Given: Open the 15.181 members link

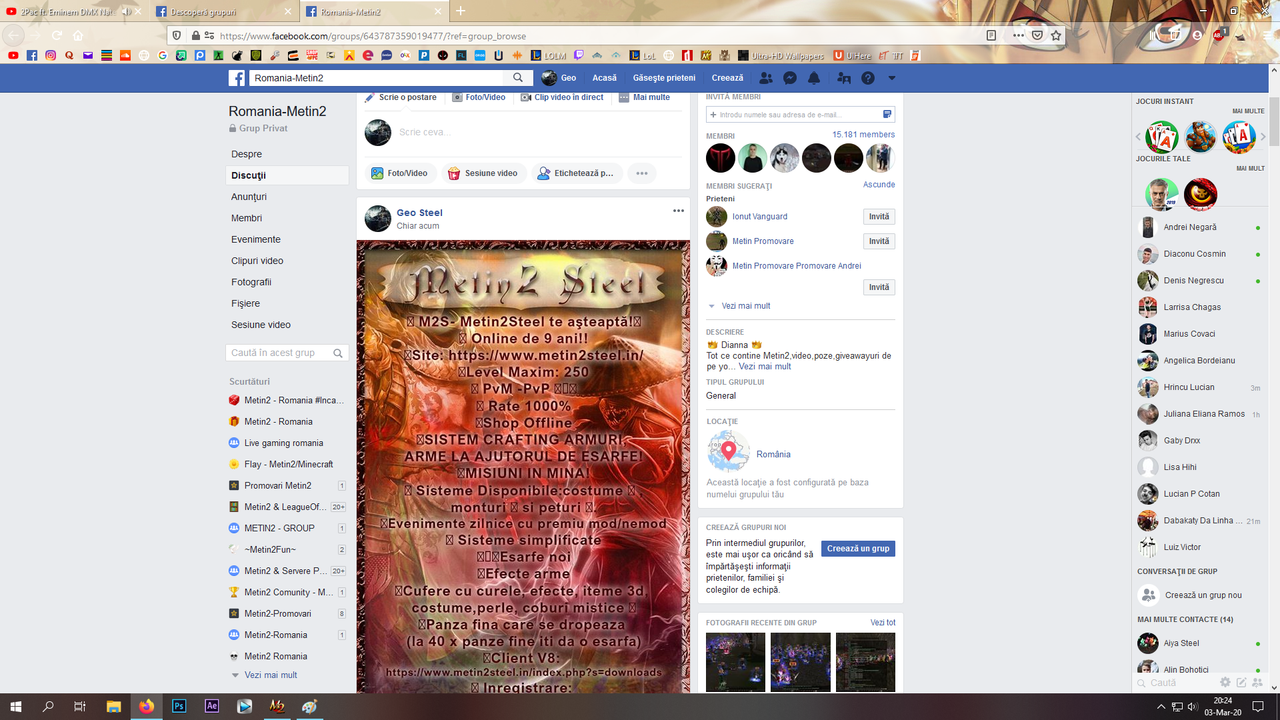Looking at the screenshot, I should tap(864, 135).
